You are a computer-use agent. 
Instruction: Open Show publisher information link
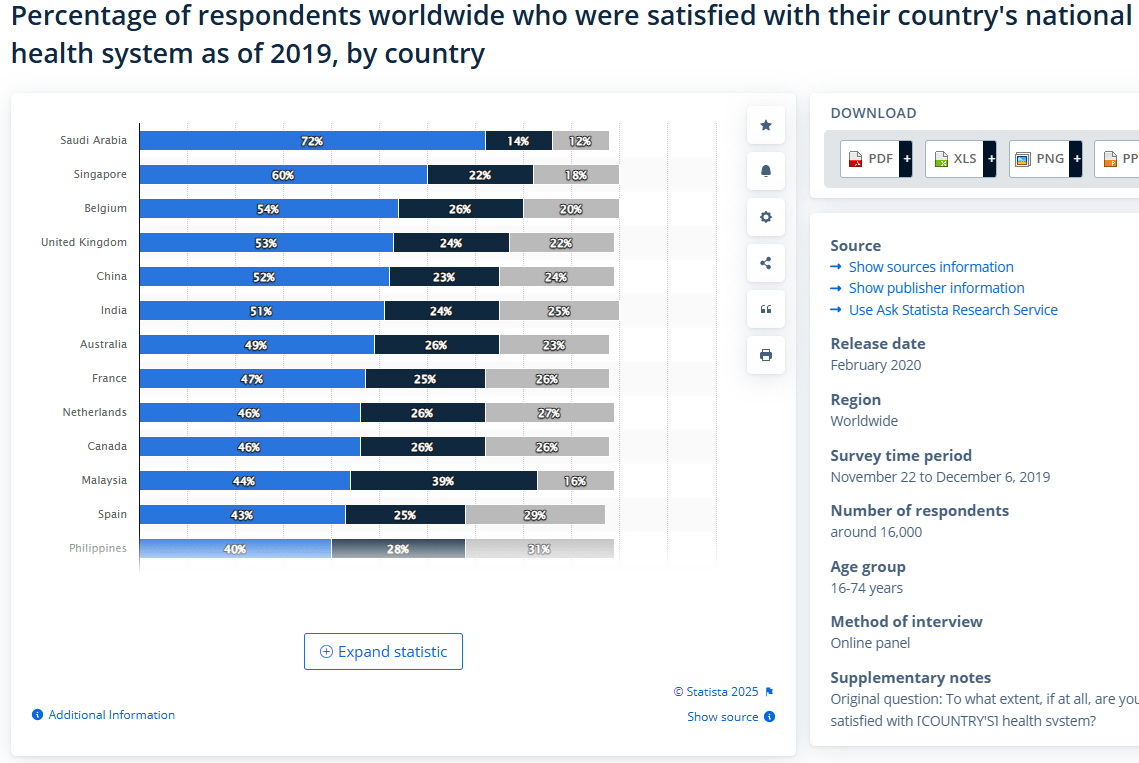coord(936,288)
